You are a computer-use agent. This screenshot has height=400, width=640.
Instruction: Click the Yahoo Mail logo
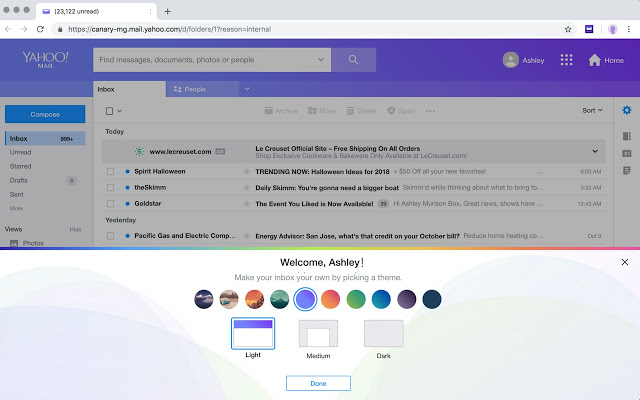(44, 60)
